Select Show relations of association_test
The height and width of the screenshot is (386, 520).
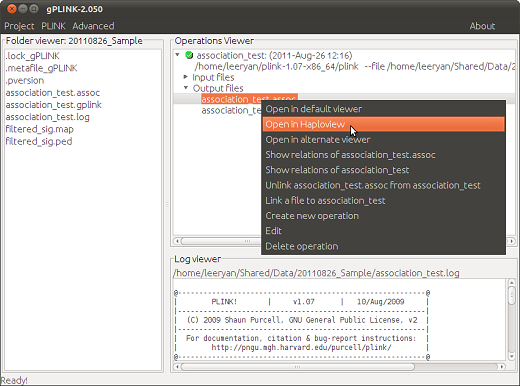(383, 170)
